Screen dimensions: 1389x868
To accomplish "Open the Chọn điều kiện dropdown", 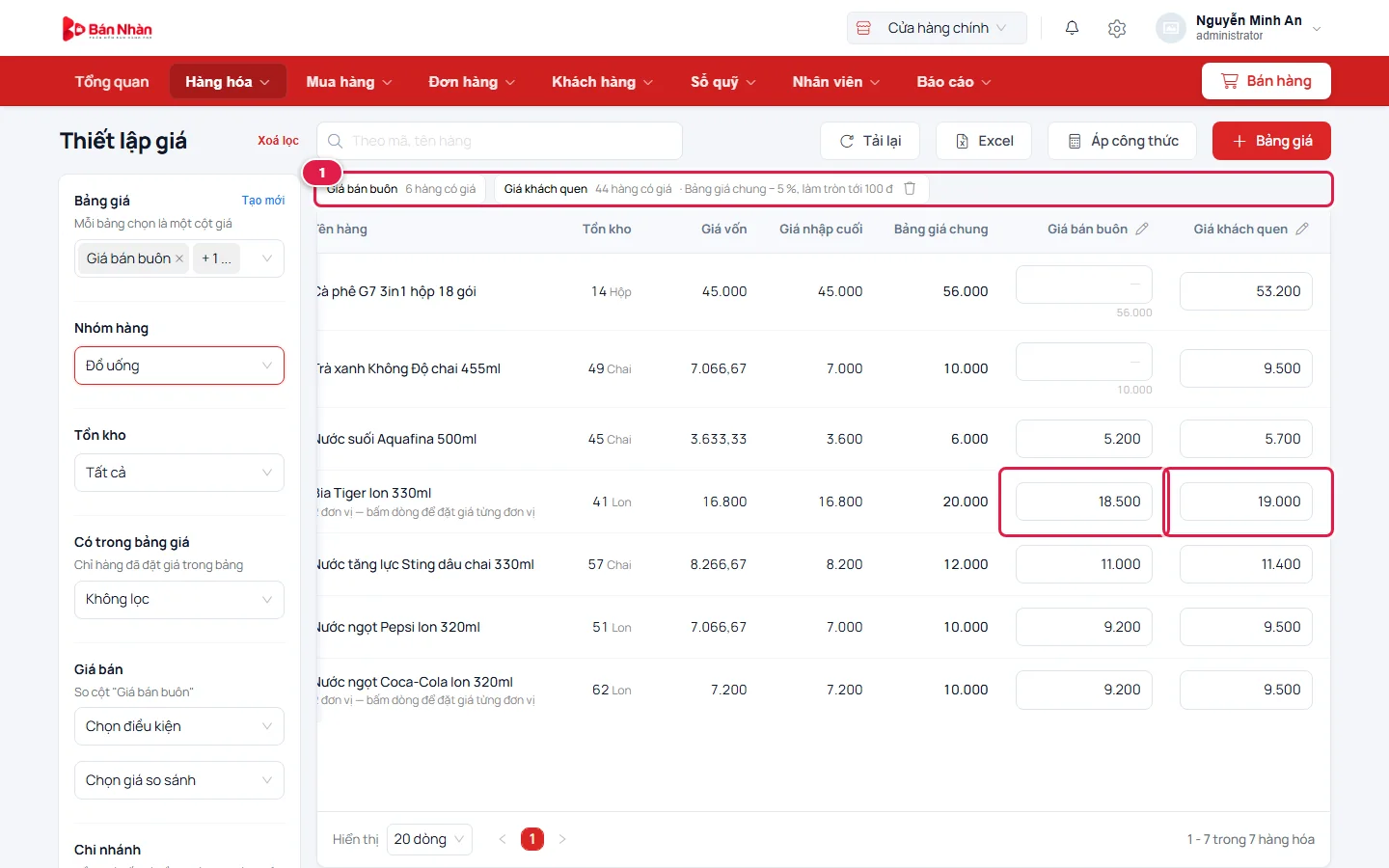I will 179,726.
